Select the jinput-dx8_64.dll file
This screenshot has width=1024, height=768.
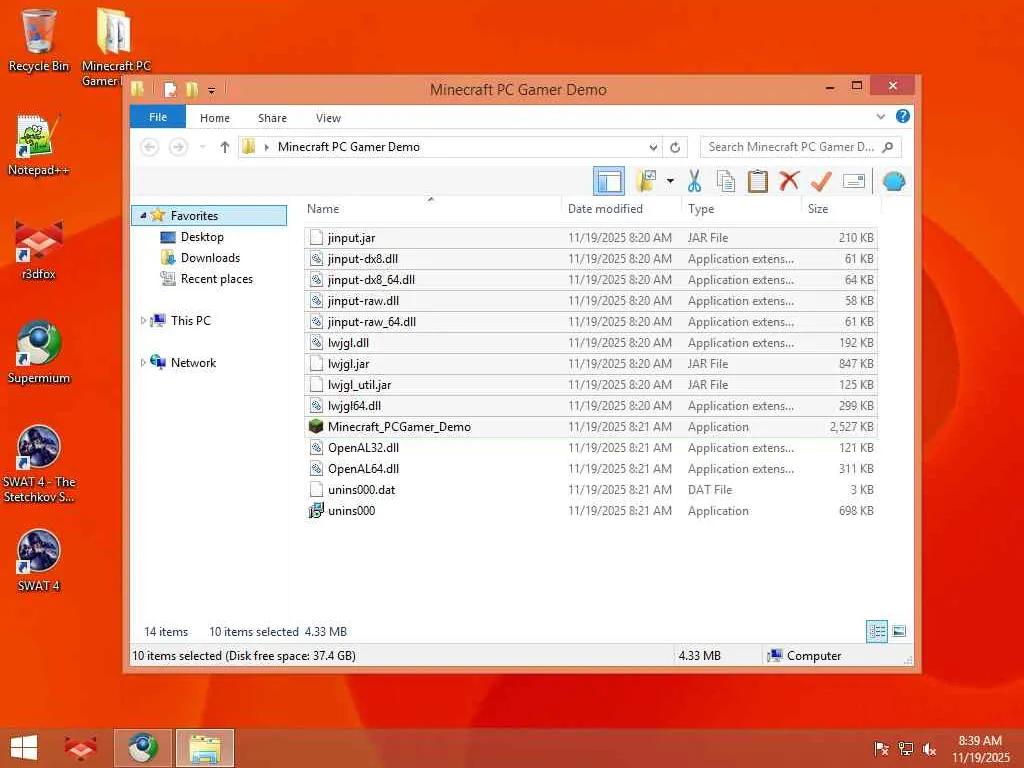pyautogui.click(x=590, y=280)
